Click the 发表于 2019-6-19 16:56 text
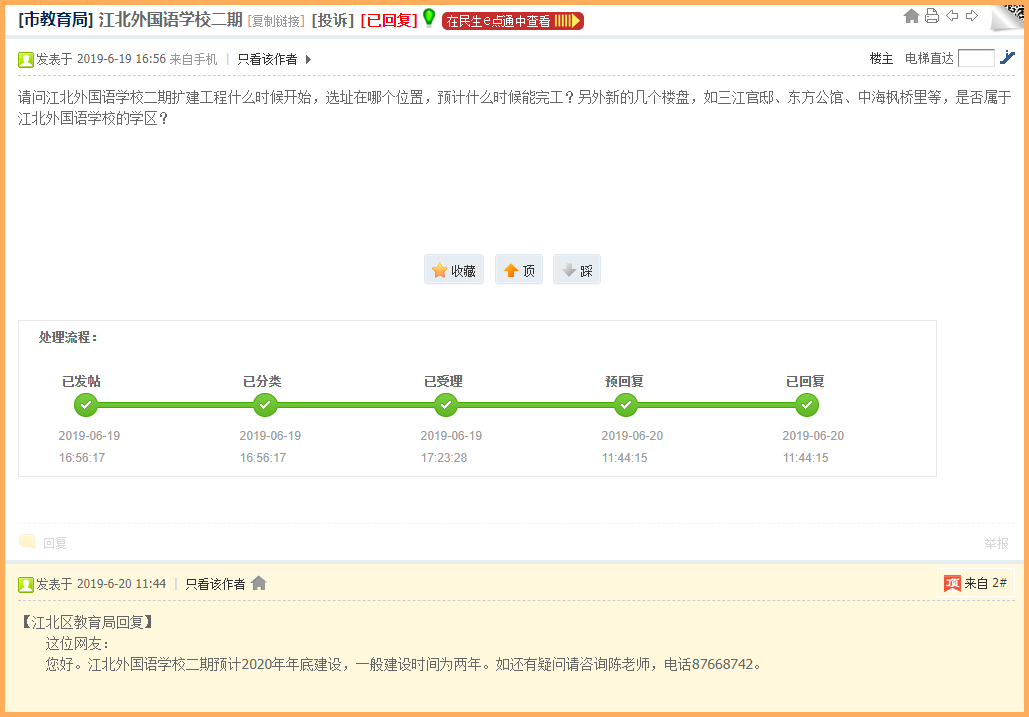 101,59
